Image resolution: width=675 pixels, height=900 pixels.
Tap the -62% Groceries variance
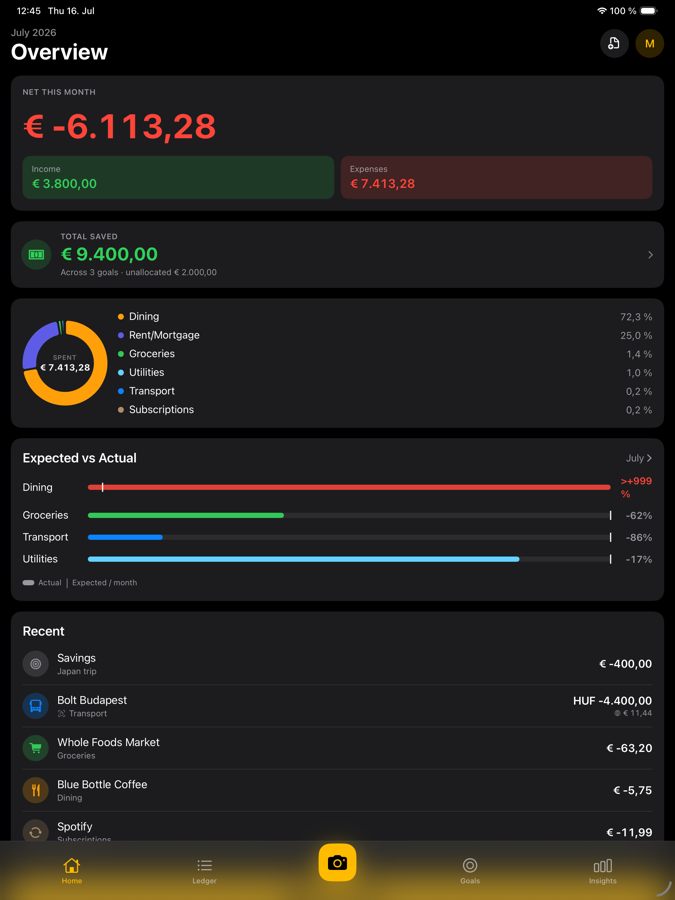click(x=638, y=515)
